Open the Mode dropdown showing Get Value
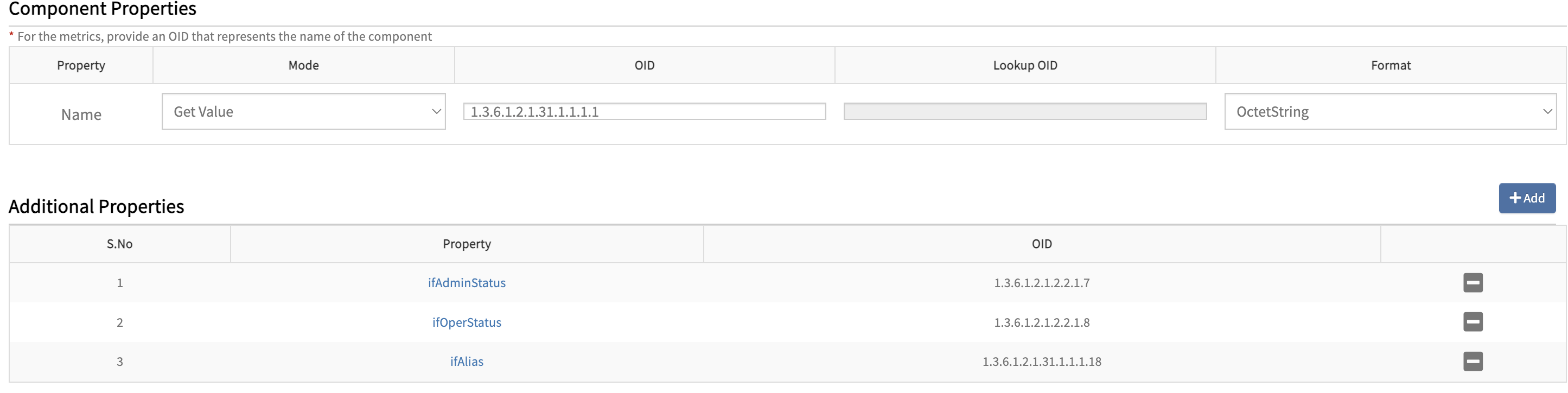This screenshot has width=1568, height=393. (x=303, y=111)
